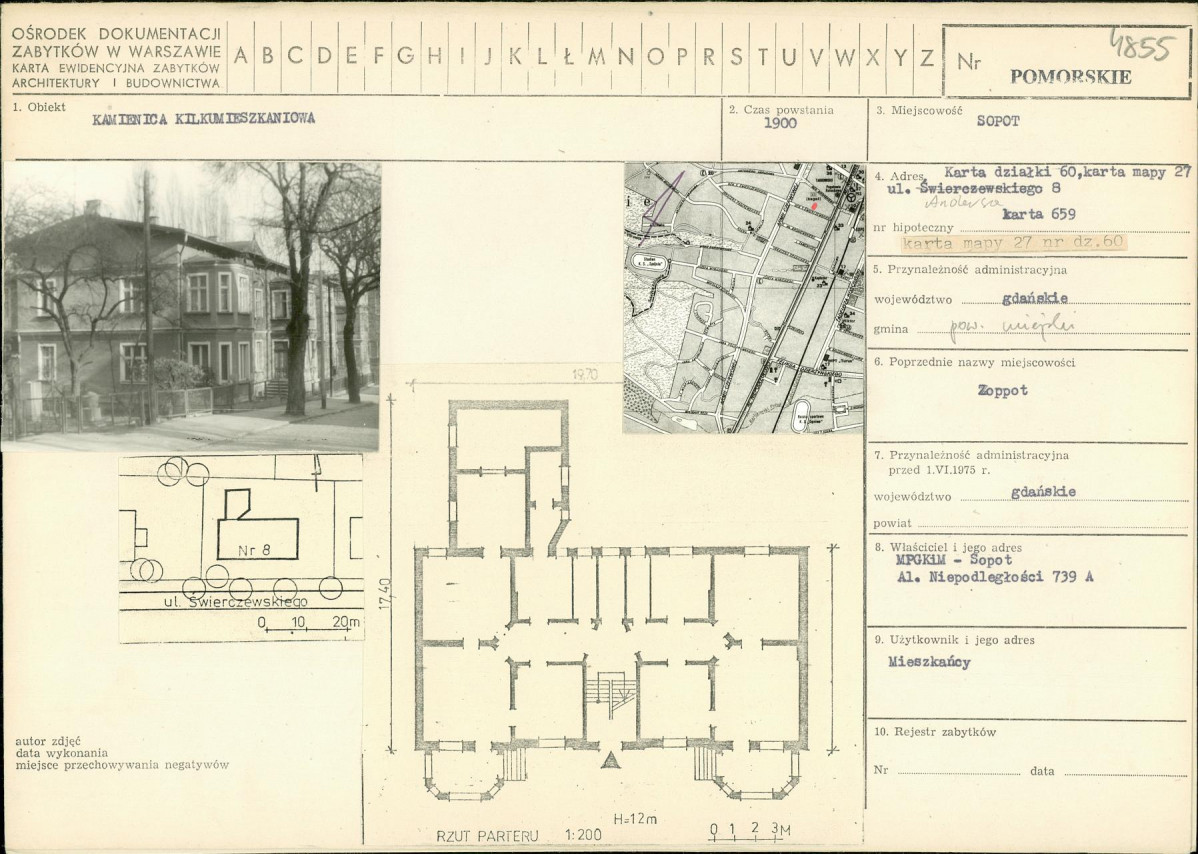This screenshot has width=1198, height=854.
Task: Click the 0-3M scale bar
Action: (749, 831)
